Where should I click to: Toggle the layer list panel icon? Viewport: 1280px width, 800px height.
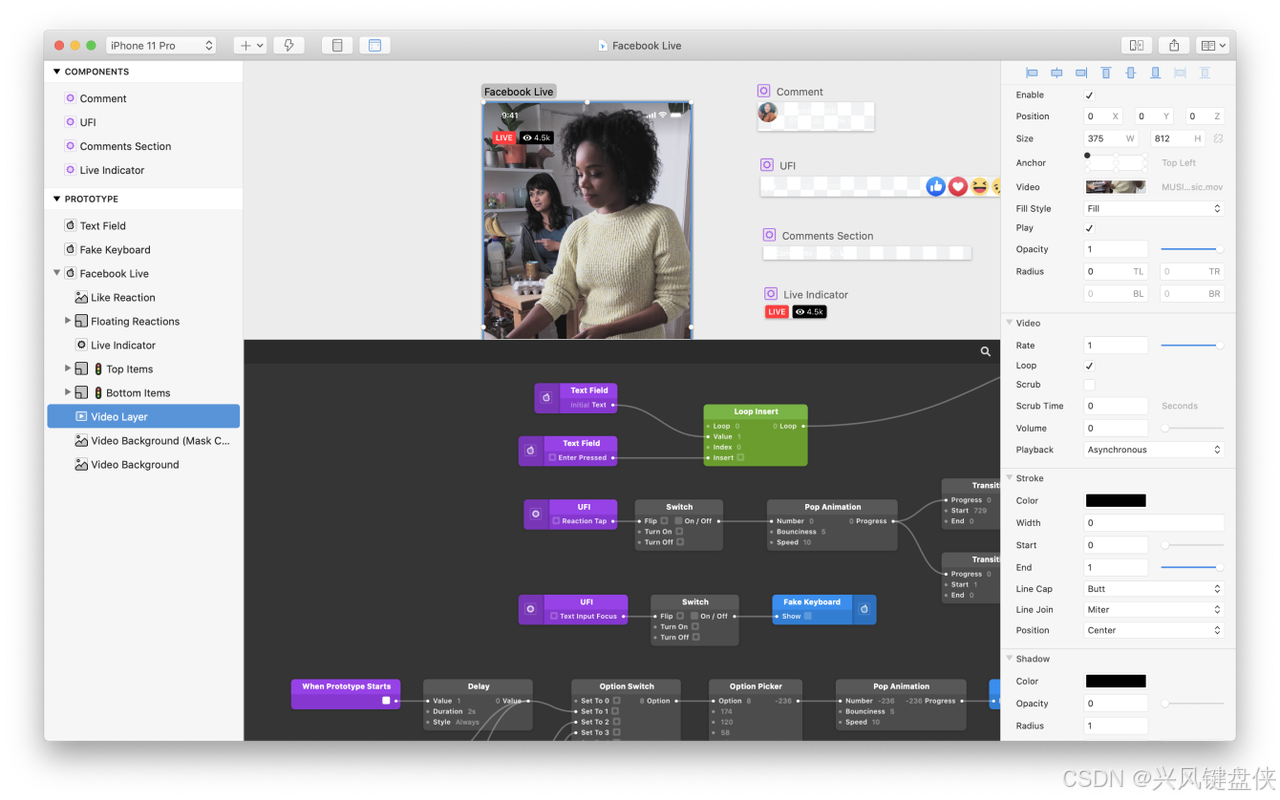click(x=337, y=45)
